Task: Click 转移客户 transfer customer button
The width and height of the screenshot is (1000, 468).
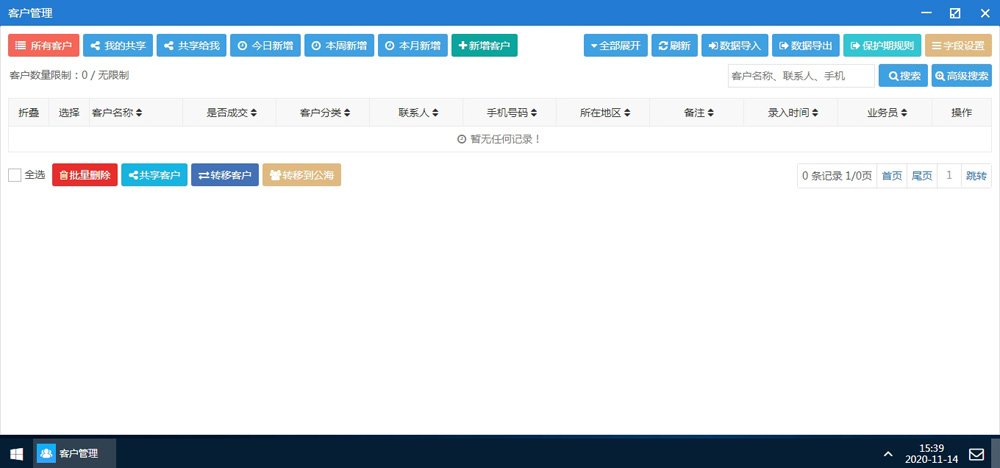Action: 224,175
